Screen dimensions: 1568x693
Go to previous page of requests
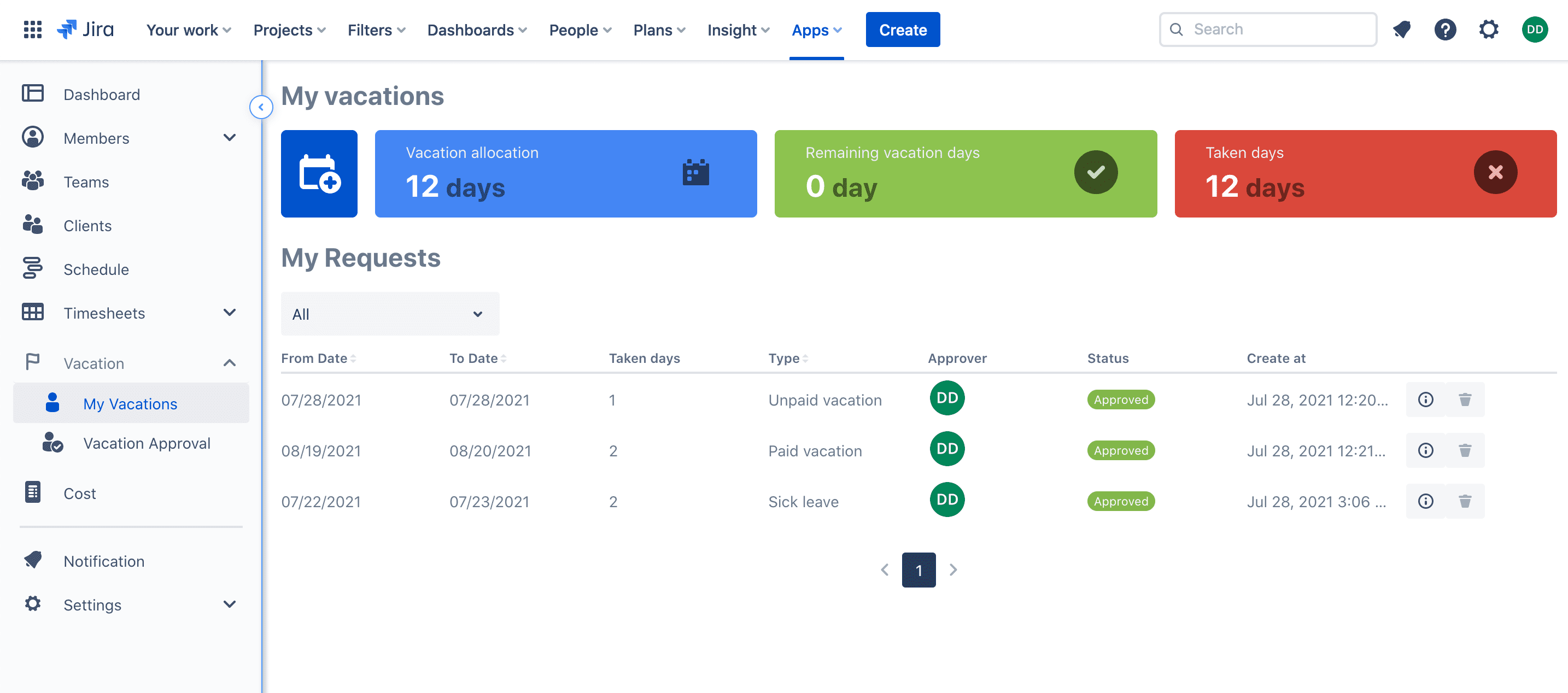pos(885,570)
